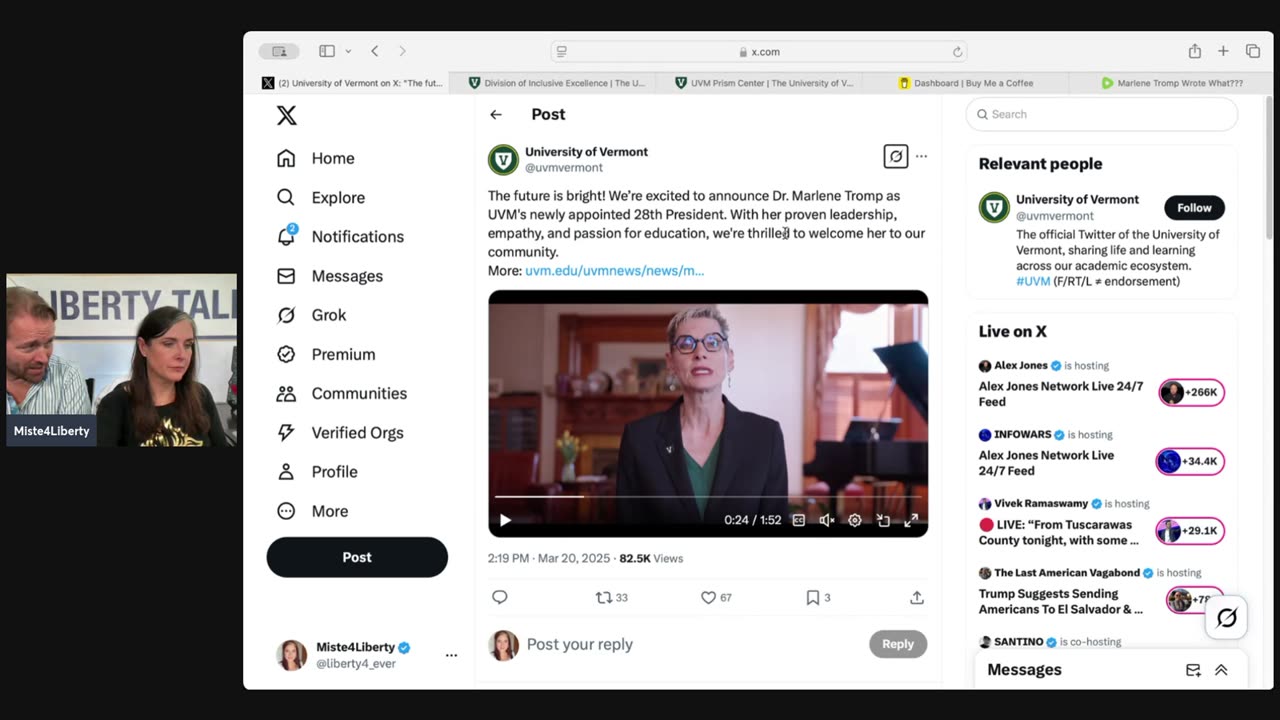
Task: Open Safari tab group picker
Action: 279,51
